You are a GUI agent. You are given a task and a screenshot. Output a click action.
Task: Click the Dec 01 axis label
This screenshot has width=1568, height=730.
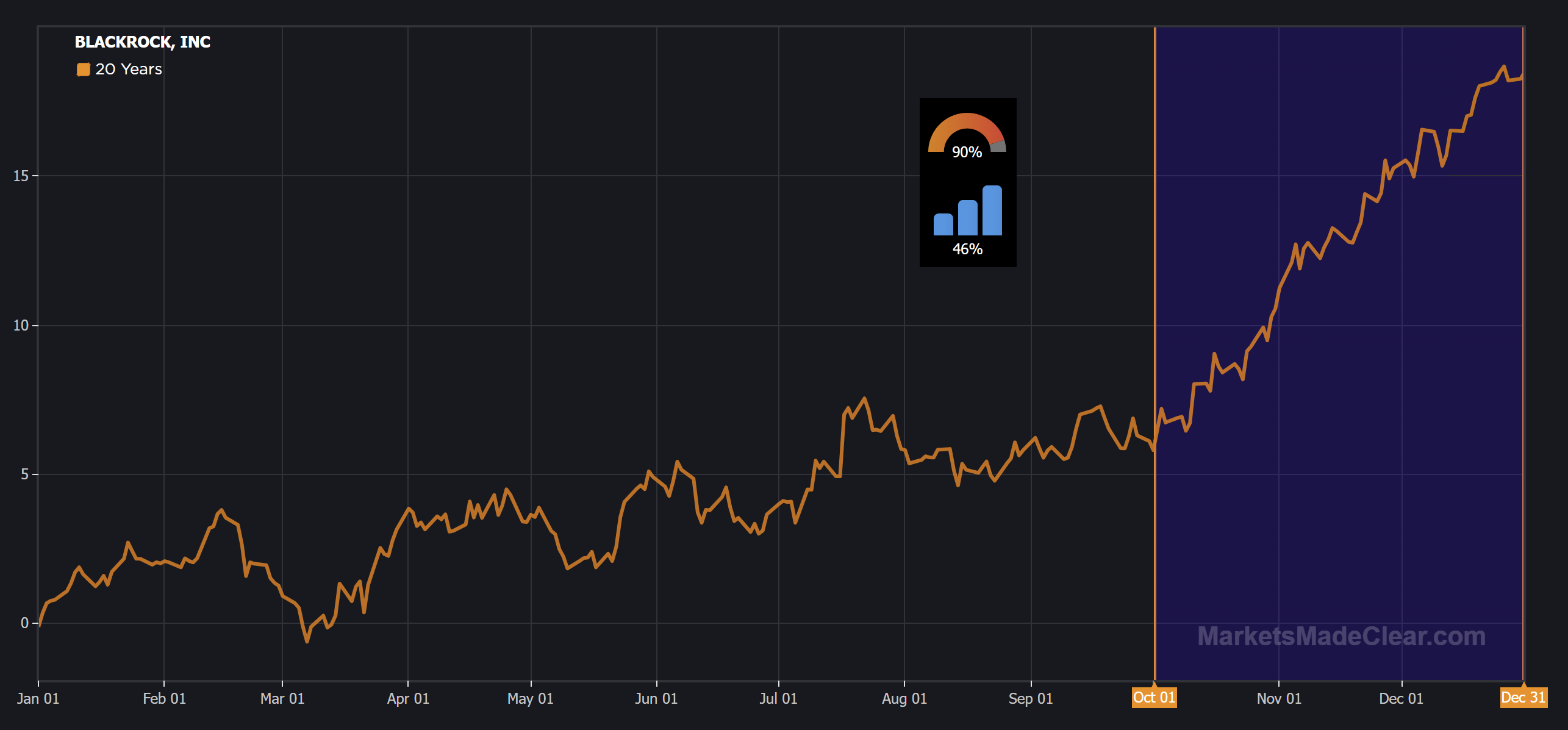point(1402,699)
